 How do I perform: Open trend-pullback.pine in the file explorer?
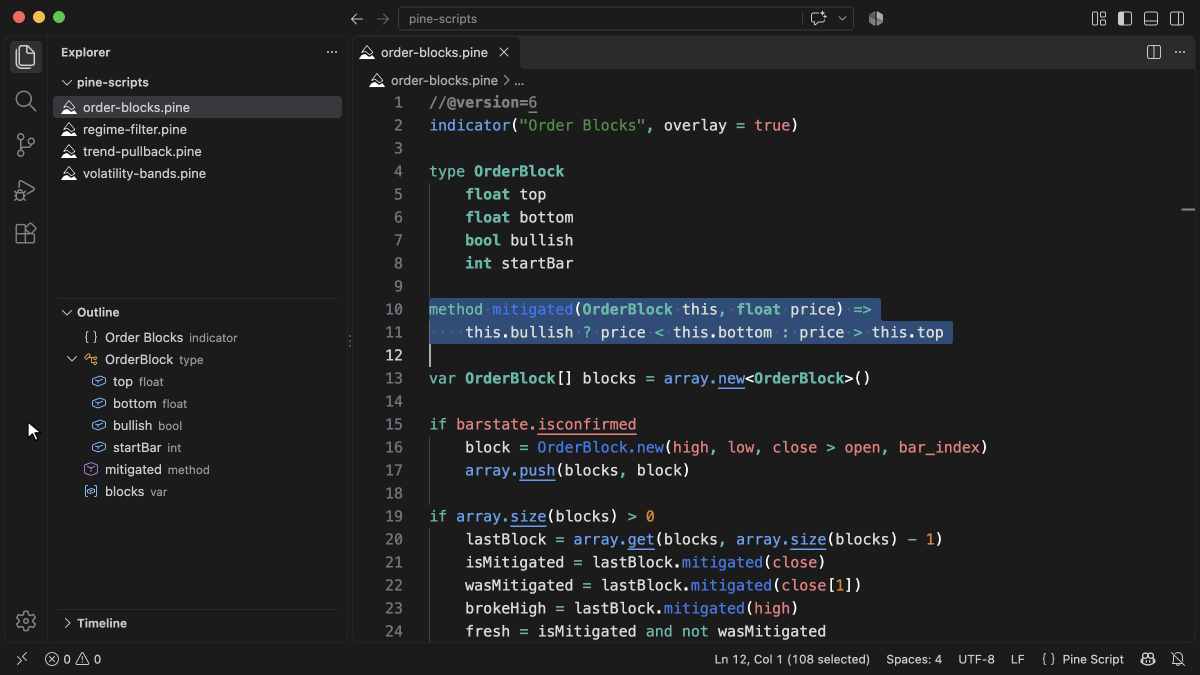pos(198,151)
